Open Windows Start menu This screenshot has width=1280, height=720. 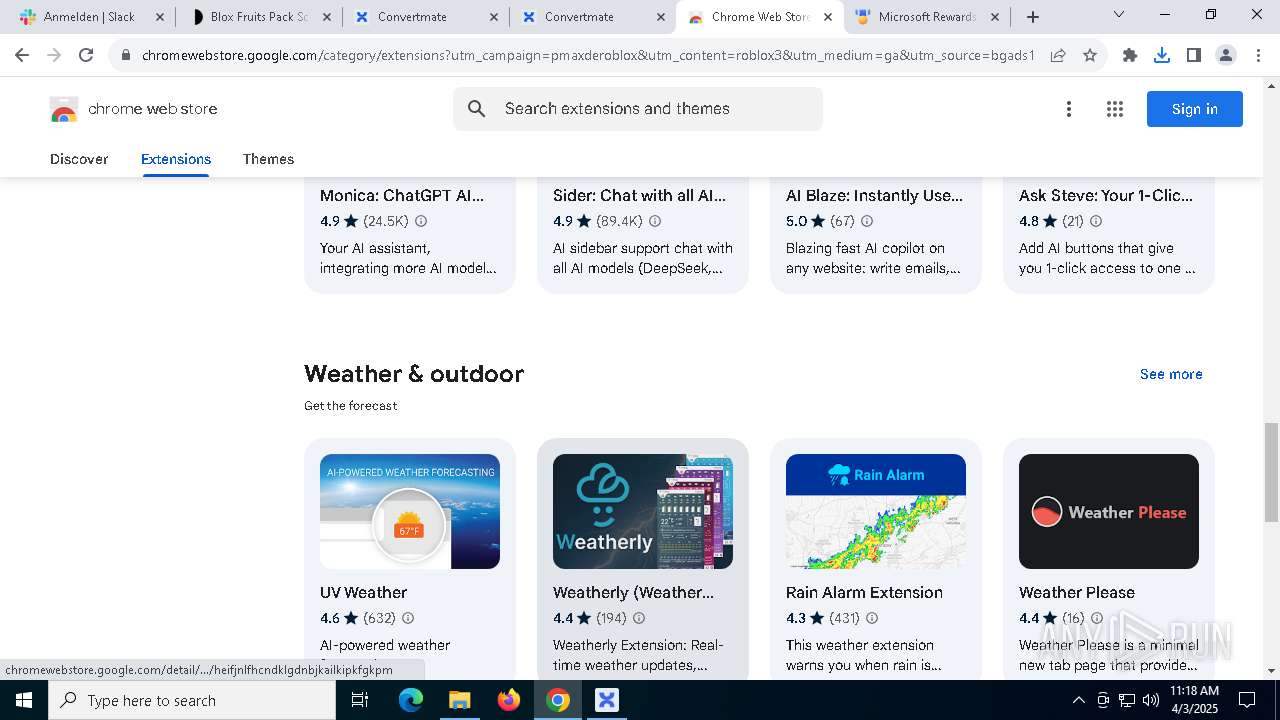click(x=23, y=700)
